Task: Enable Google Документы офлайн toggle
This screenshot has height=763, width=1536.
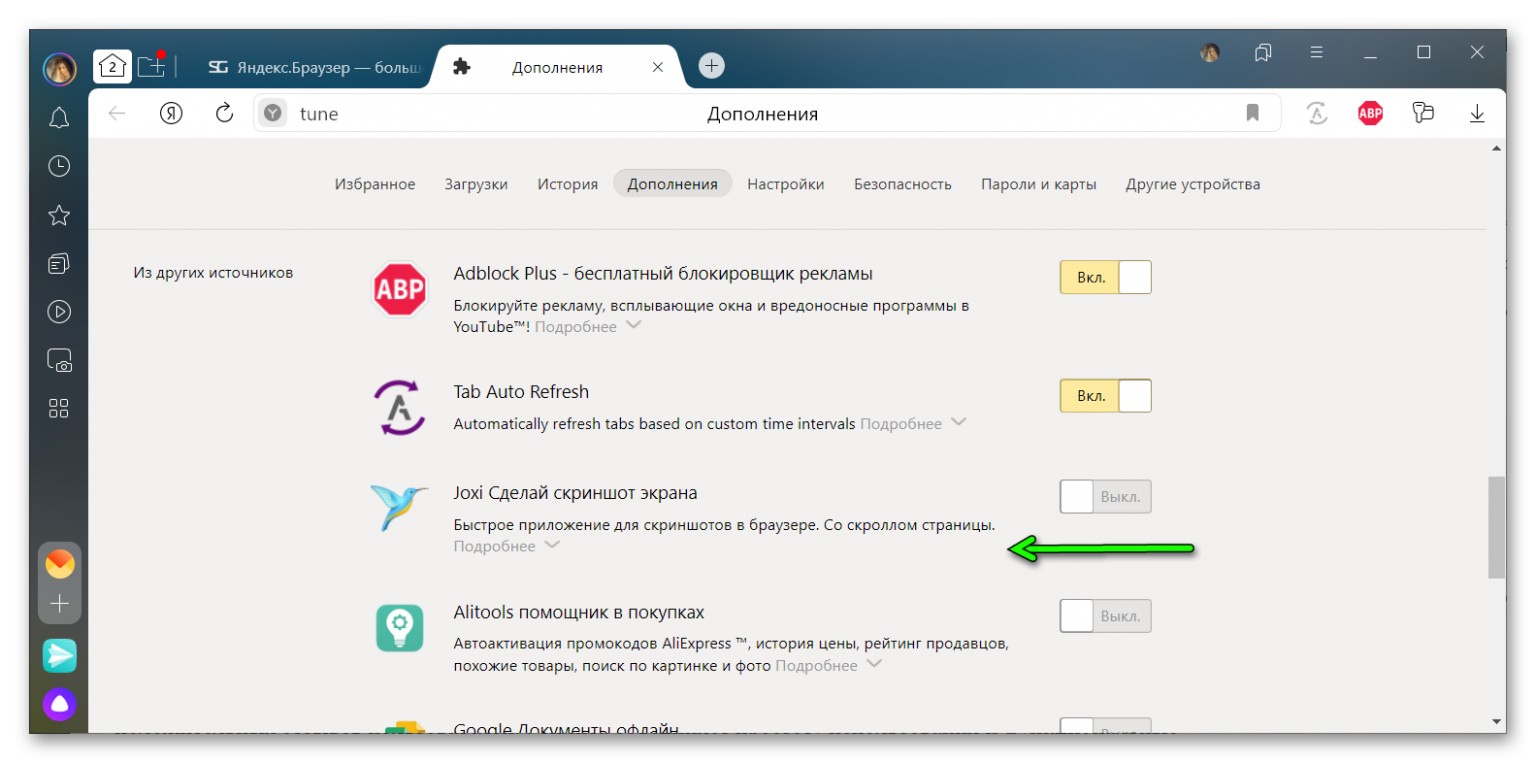Action: [x=1105, y=725]
